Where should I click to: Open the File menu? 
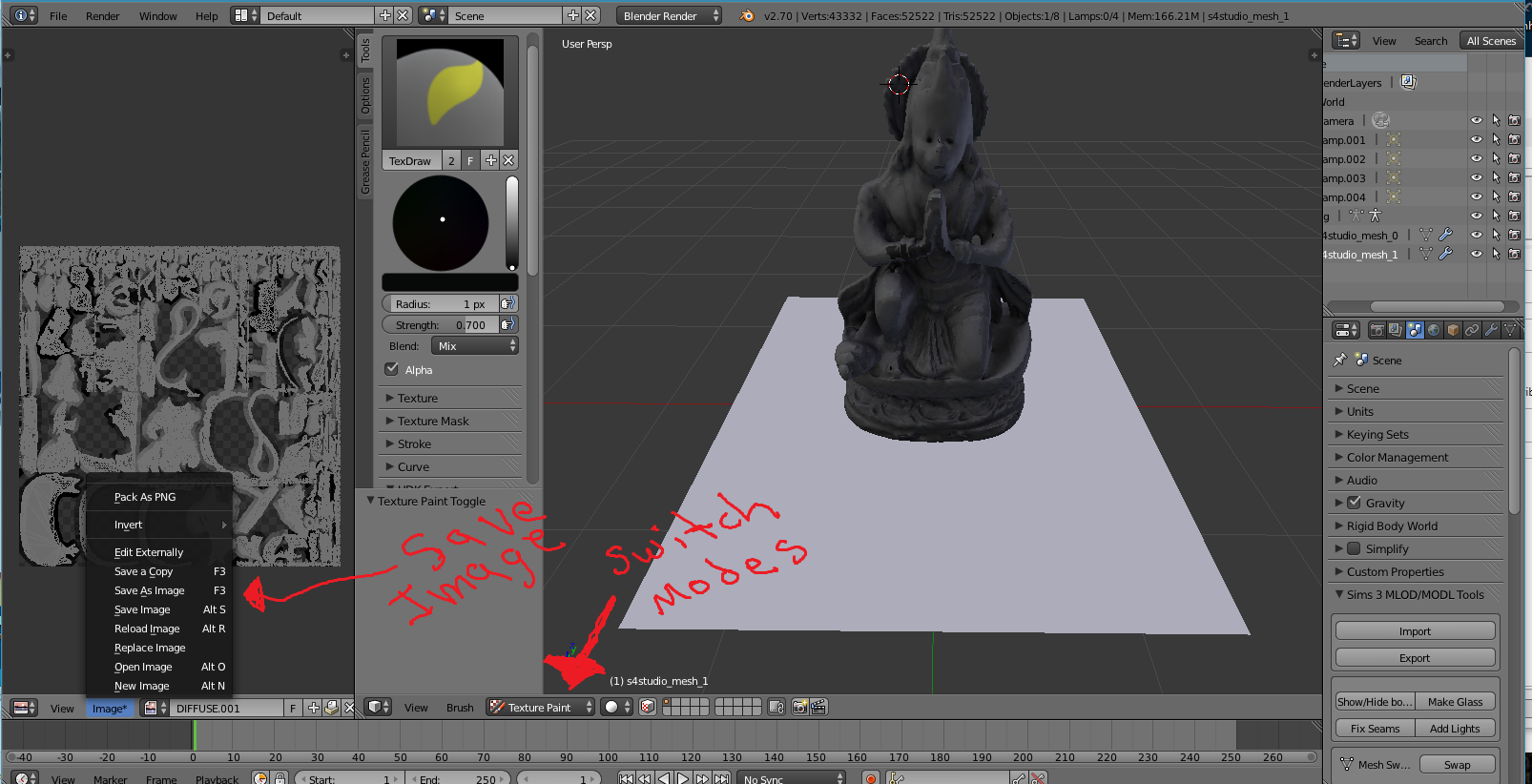coord(58,15)
